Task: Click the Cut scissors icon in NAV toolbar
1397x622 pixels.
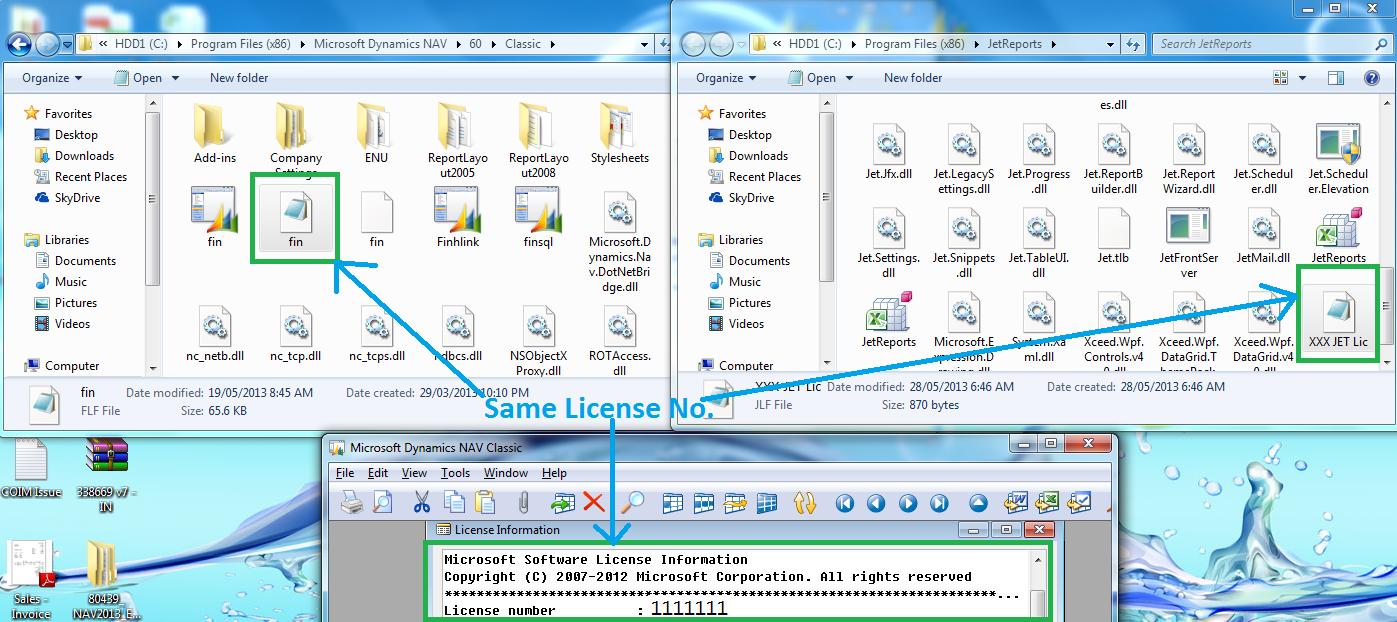Action: pyautogui.click(x=421, y=503)
